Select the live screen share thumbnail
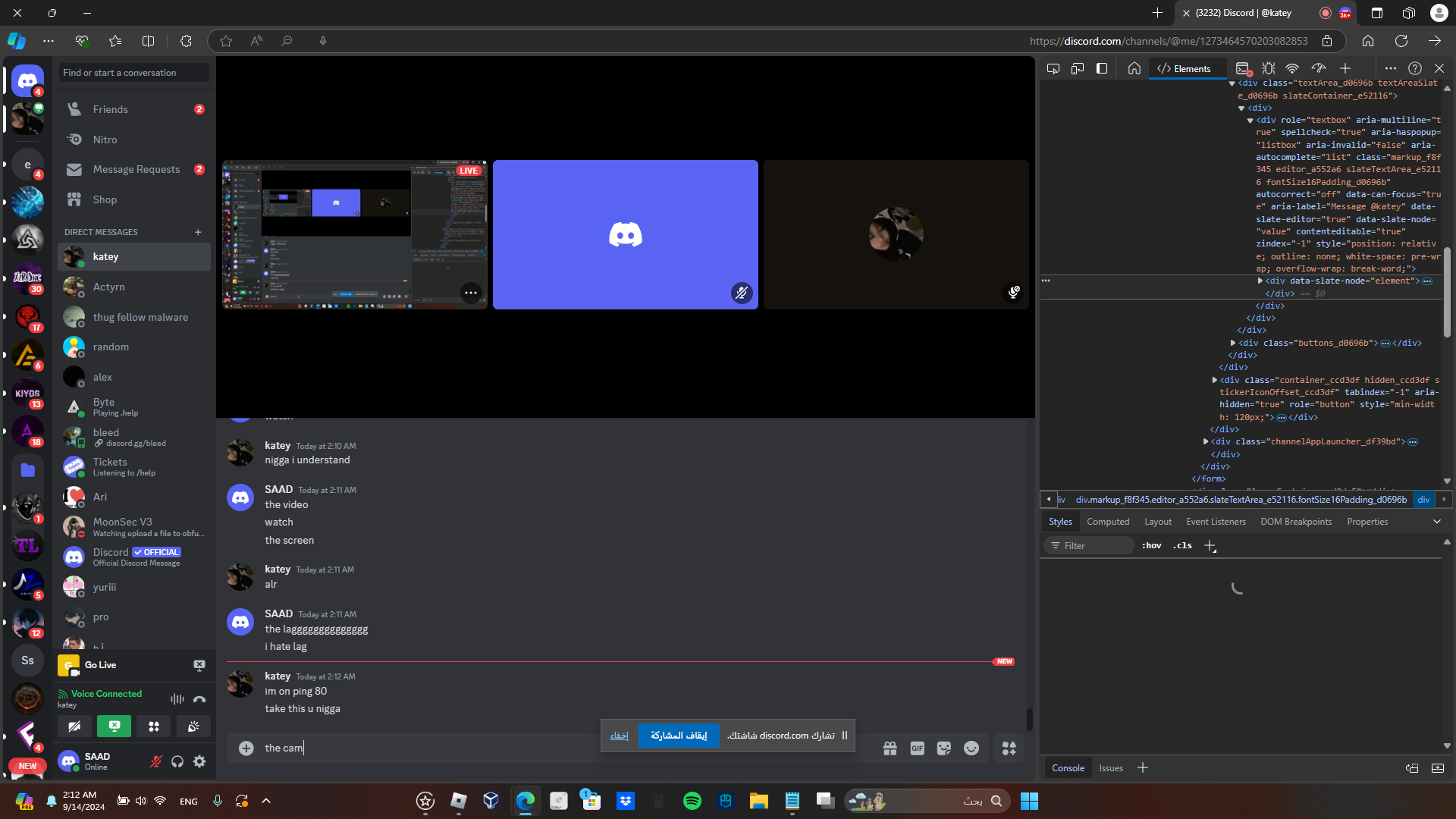This screenshot has width=1456, height=819. pyautogui.click(x=354, y=234)
